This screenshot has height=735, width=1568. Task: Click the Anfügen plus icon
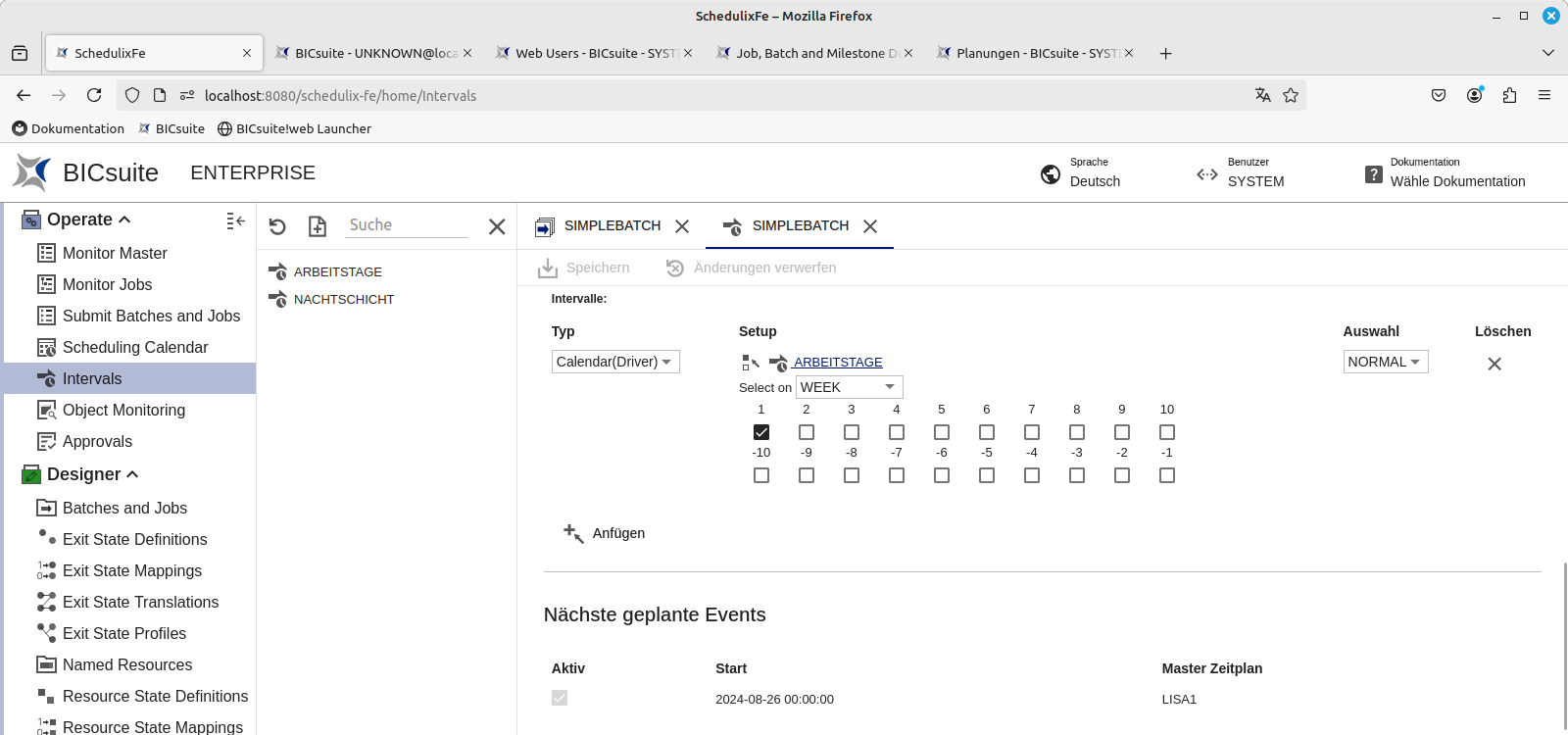573,533
